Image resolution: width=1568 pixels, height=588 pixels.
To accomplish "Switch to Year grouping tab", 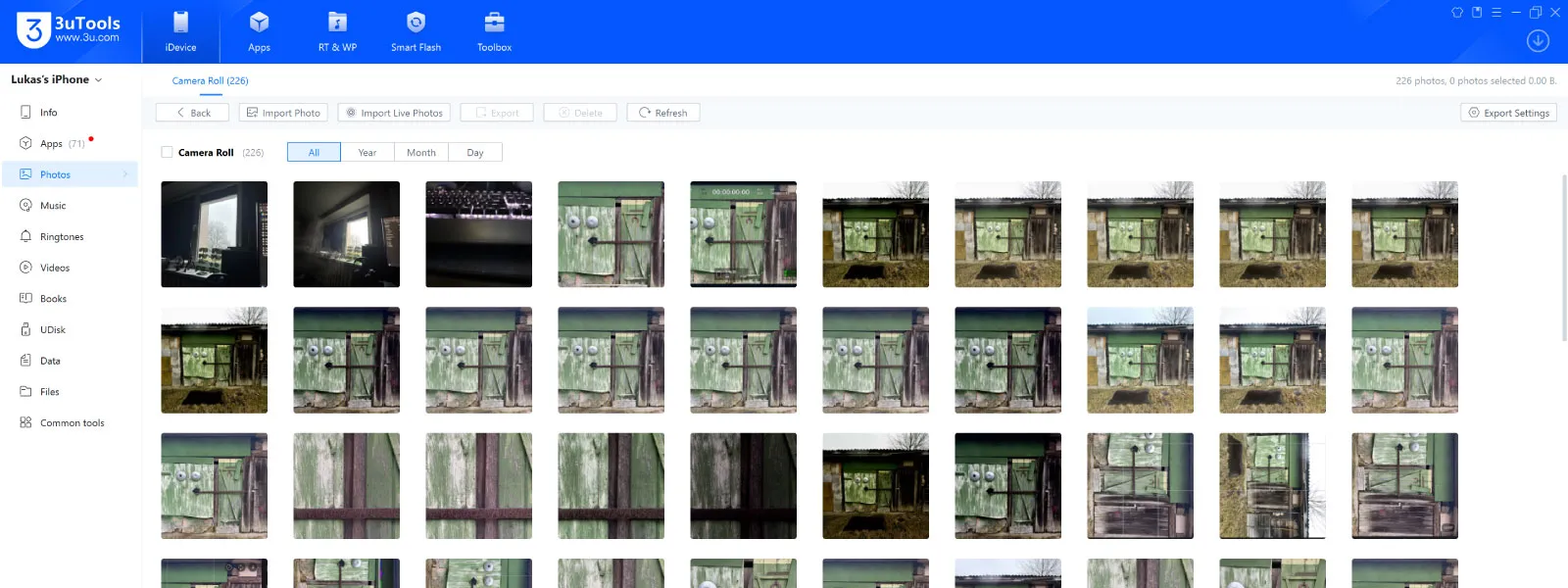I will [x=367, y=152].
